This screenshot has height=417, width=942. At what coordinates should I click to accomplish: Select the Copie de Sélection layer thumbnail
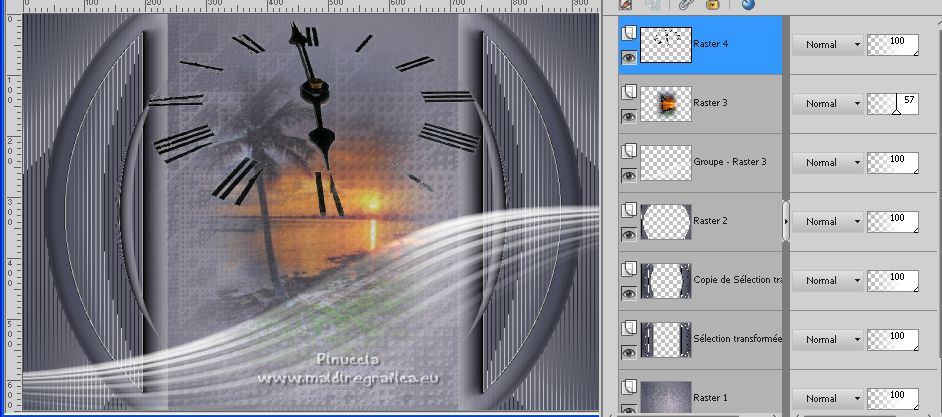click(666, 280)
